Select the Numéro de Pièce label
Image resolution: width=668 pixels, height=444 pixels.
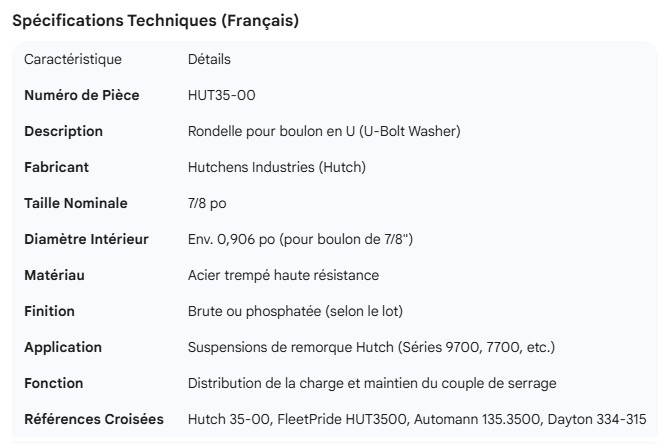coord(82,95)
